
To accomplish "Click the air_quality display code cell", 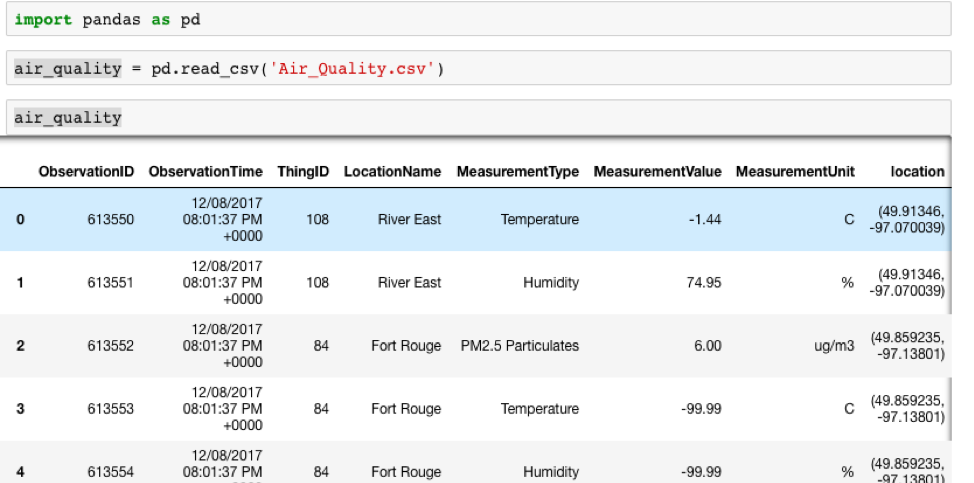I will coord(478,117).
